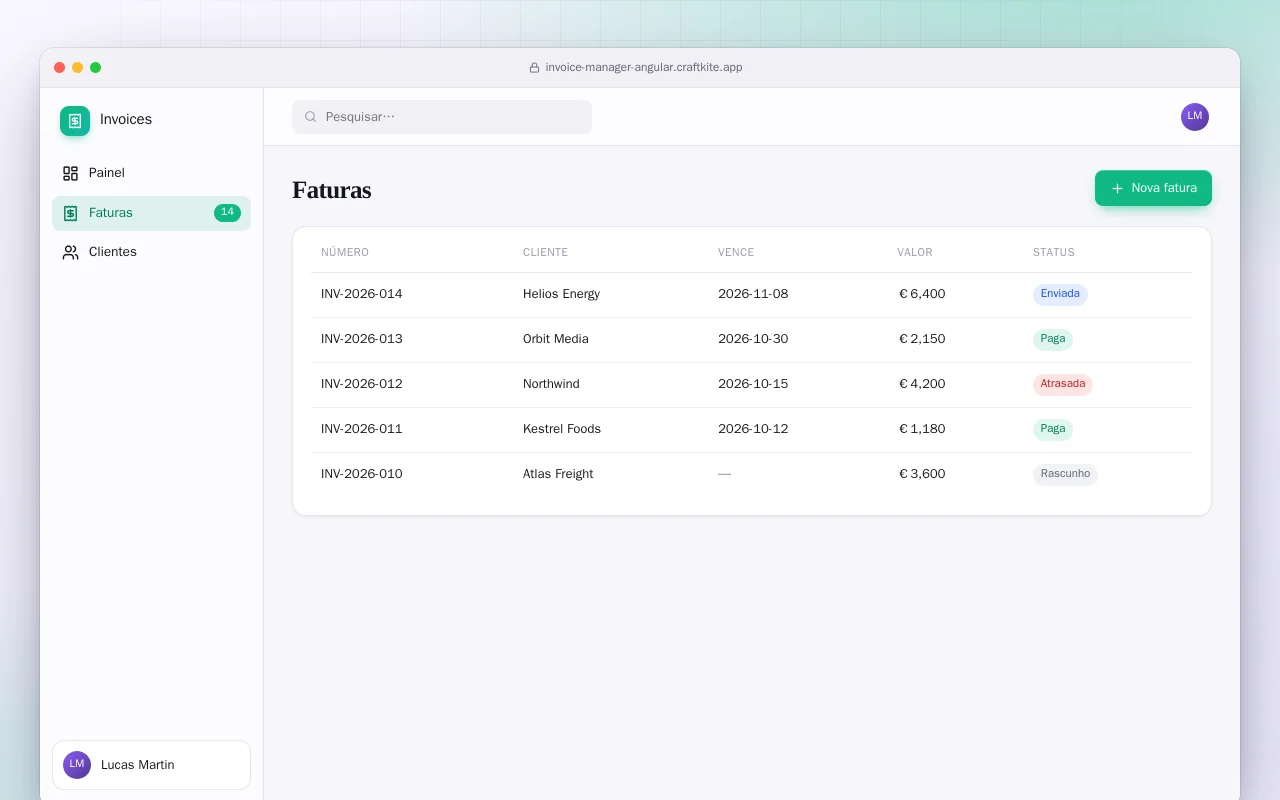The height and width of the screenshot is (800, 1280).
Task: Click the due date 2026-11-08
Action: [x=753, y=294]
